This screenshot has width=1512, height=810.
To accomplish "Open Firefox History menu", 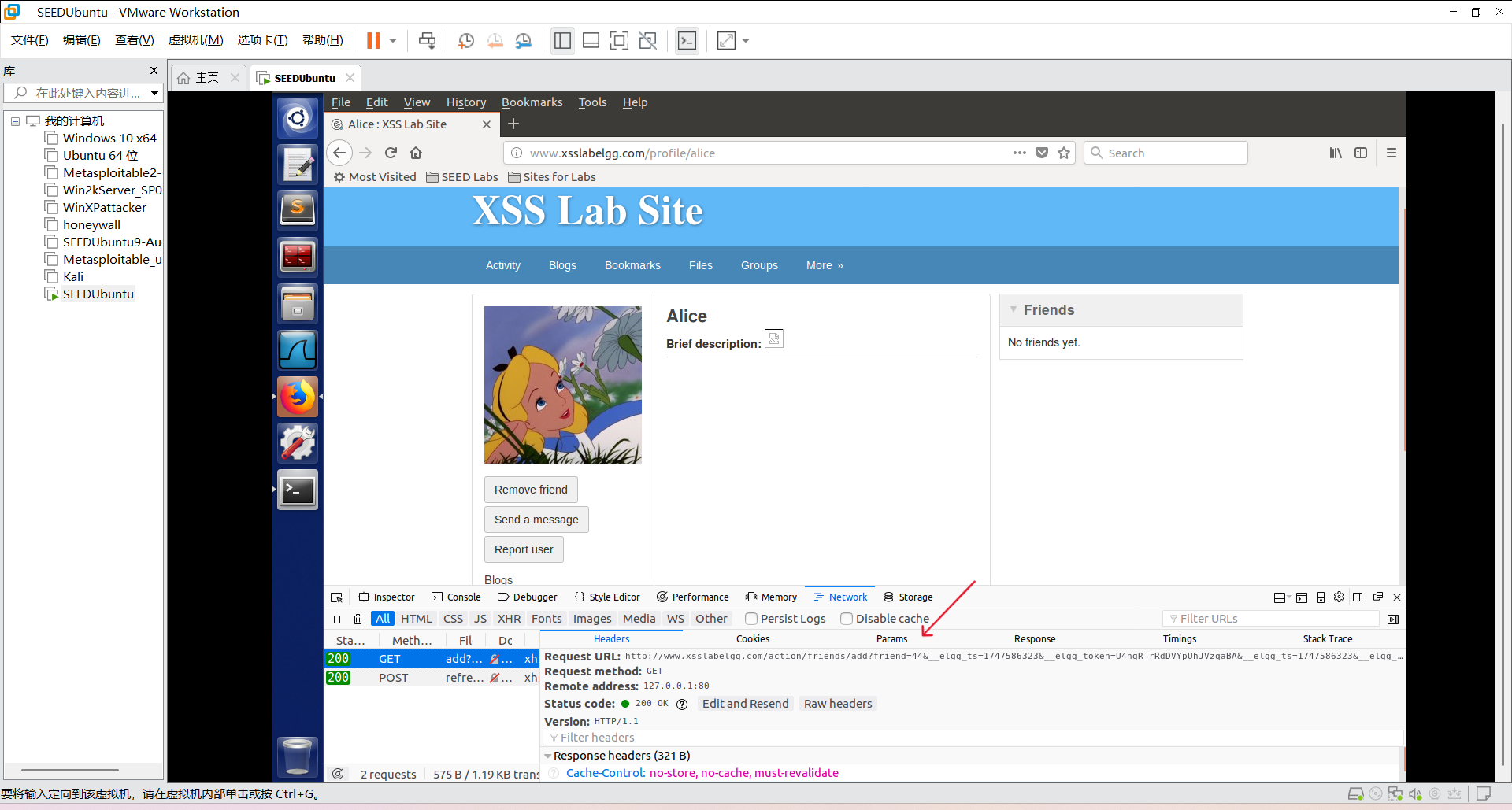I will (x=466, y=102).
